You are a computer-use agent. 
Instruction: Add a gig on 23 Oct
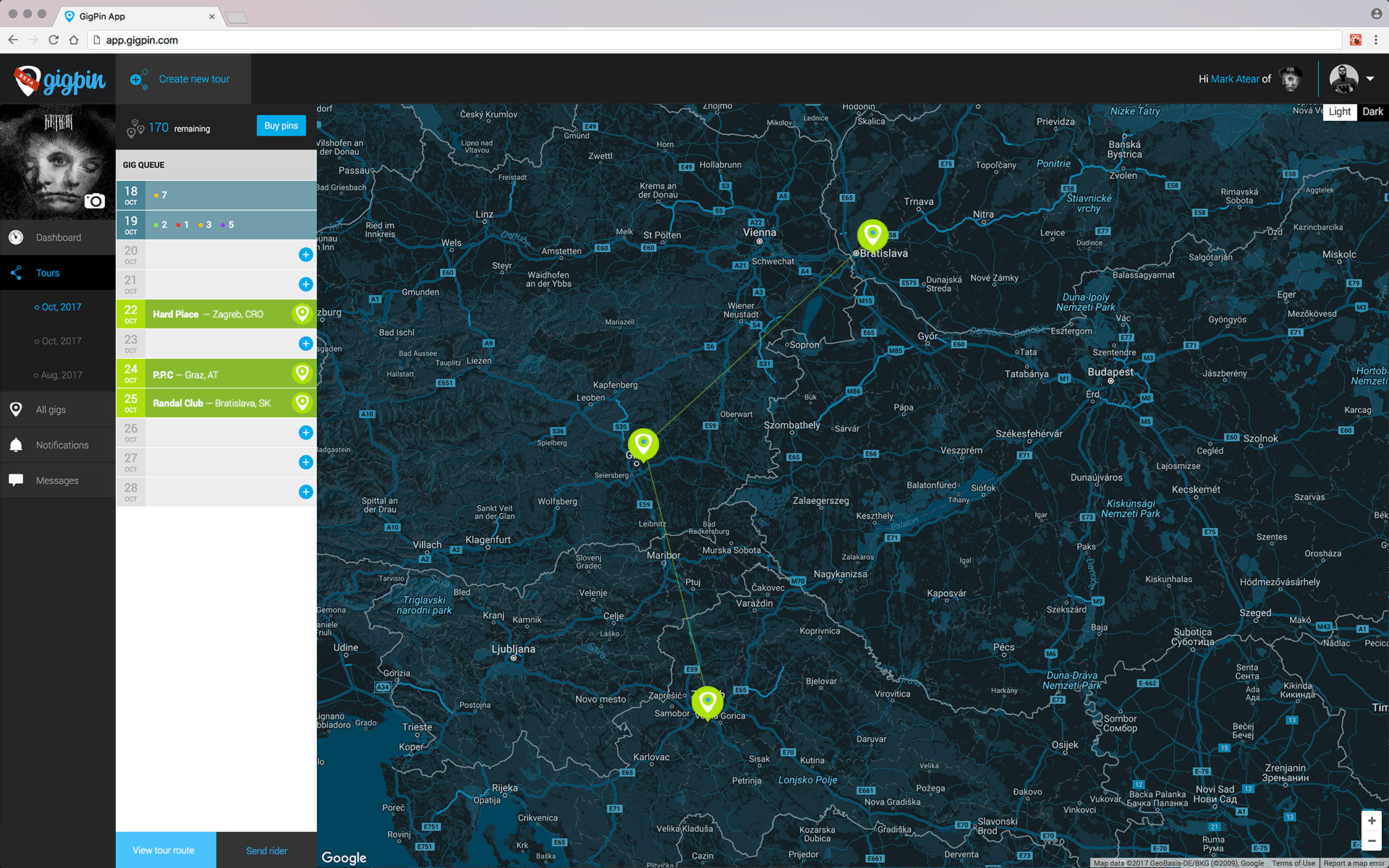pyautogui.click(x=305, y=344)
